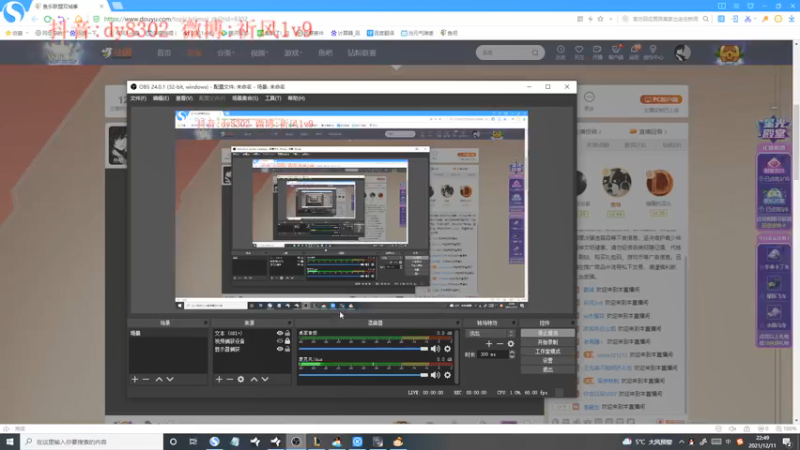Viewport: 800px width, 450px height.
Task: Click the 开始录制 start recording button
Action: click(547, 342)
